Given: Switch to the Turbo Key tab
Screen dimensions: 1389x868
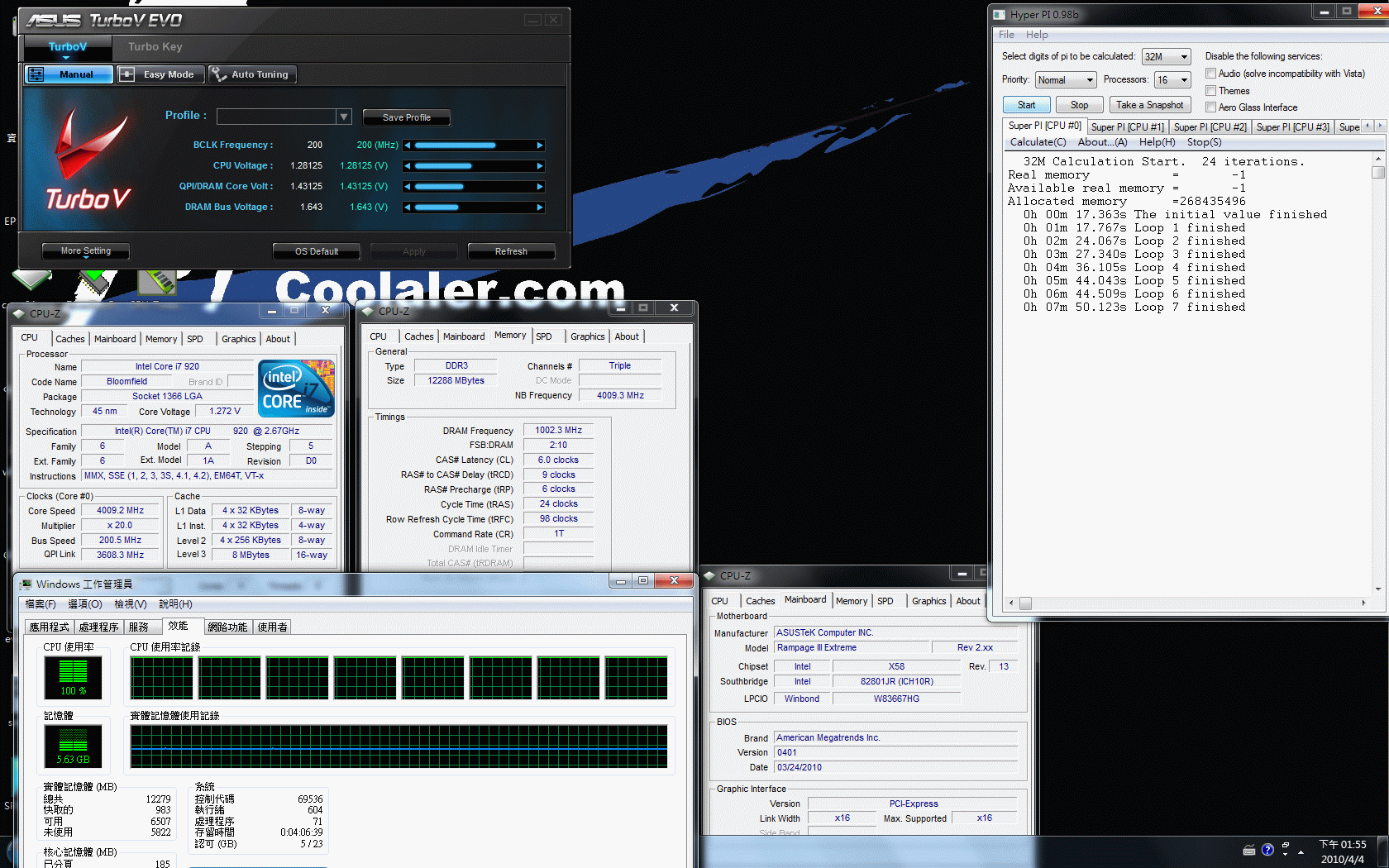Looking at the screenshot, I should pyautogui.click(x=155, y=47).
